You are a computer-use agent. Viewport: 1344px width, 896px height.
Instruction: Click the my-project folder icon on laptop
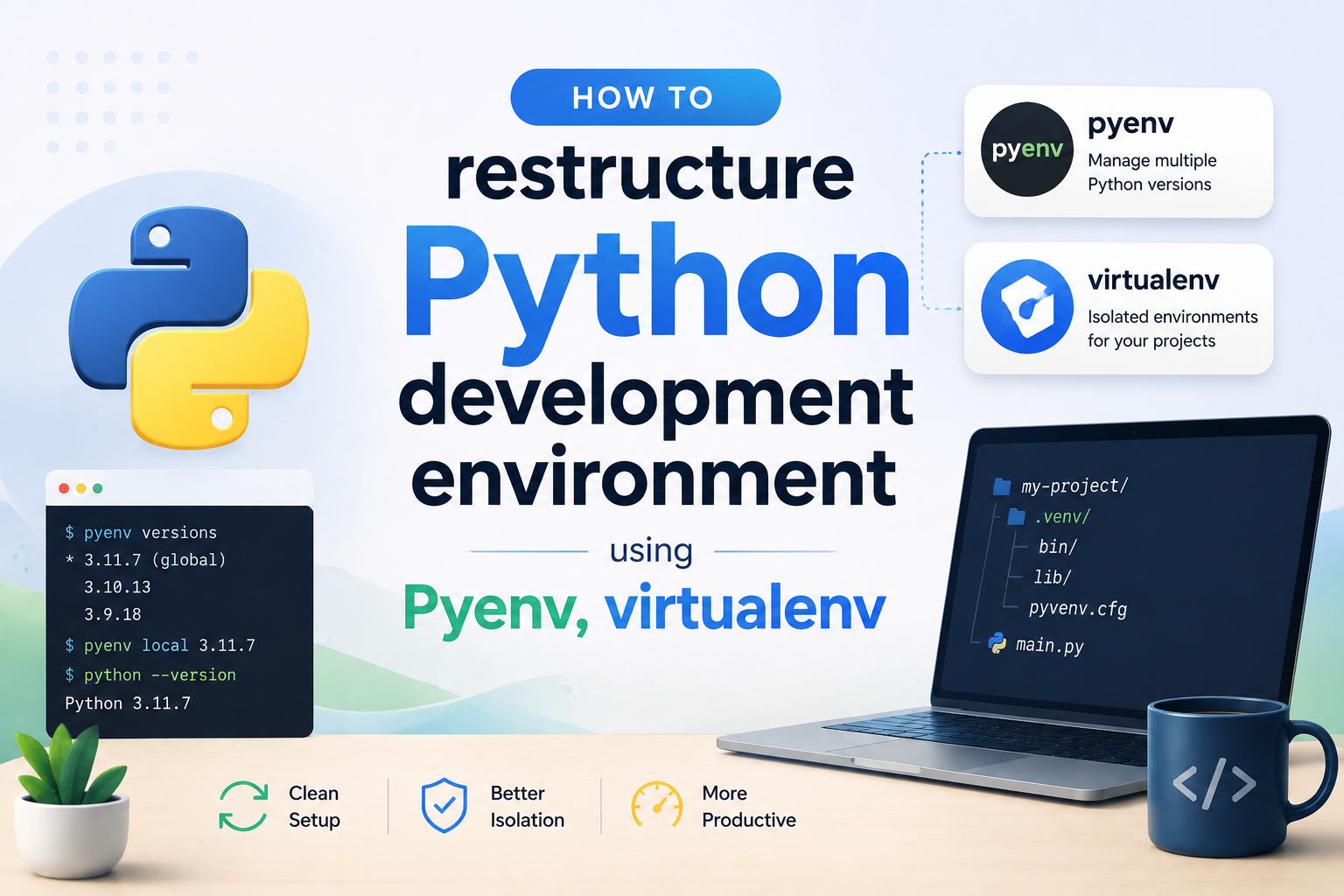click(x=1002, y=486)
